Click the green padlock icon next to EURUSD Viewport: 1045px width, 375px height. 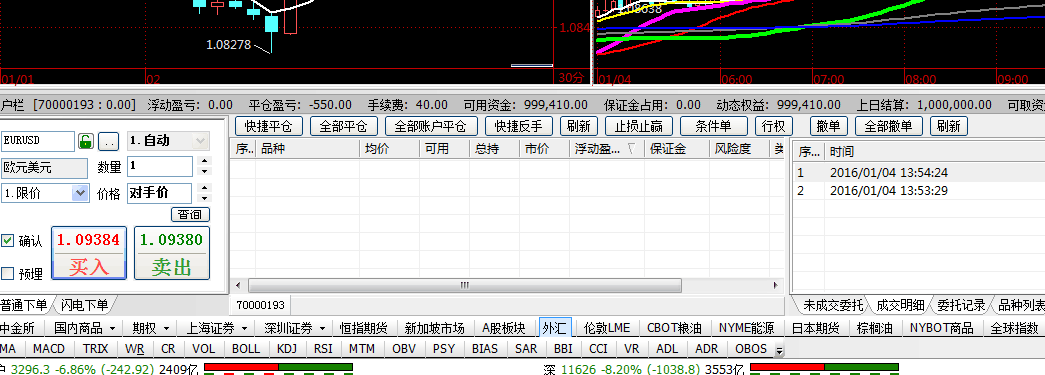click(85, 141)
